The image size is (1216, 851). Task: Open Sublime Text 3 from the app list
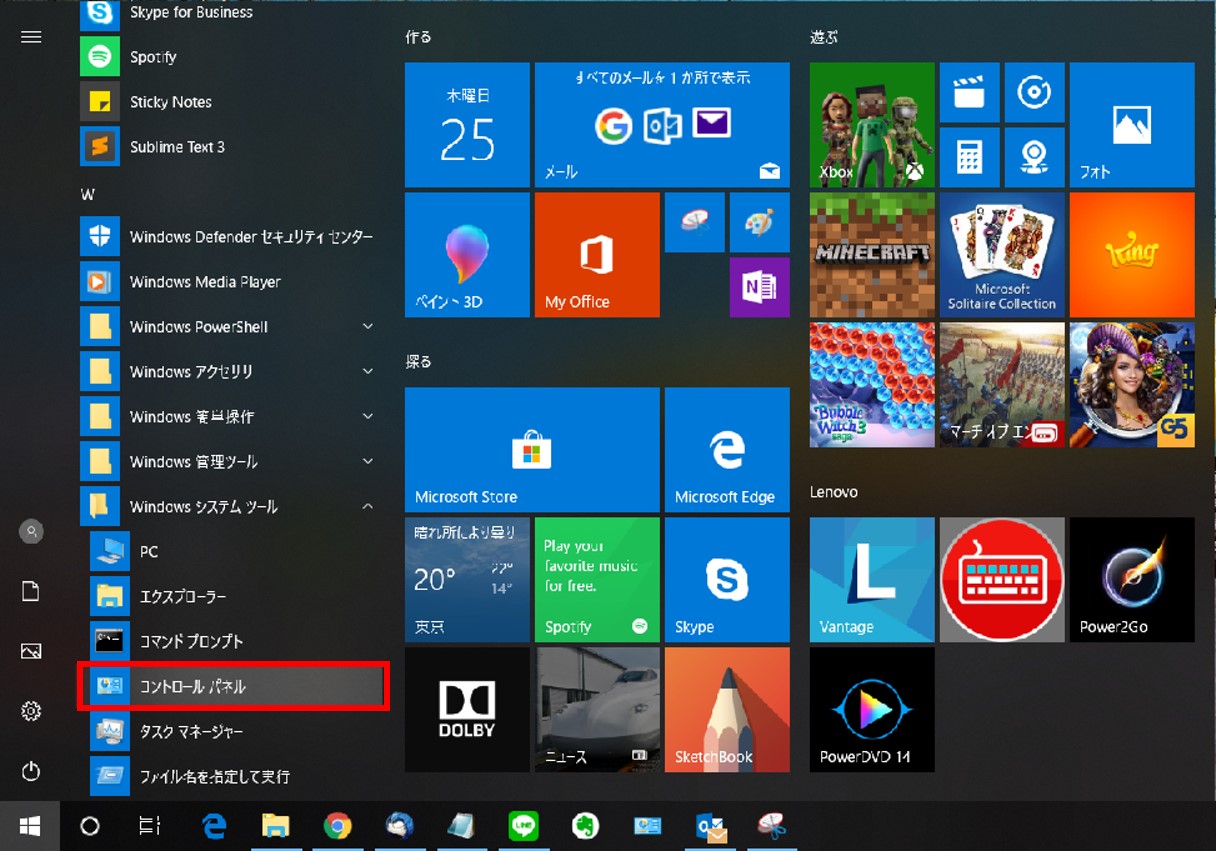point(230,147)
